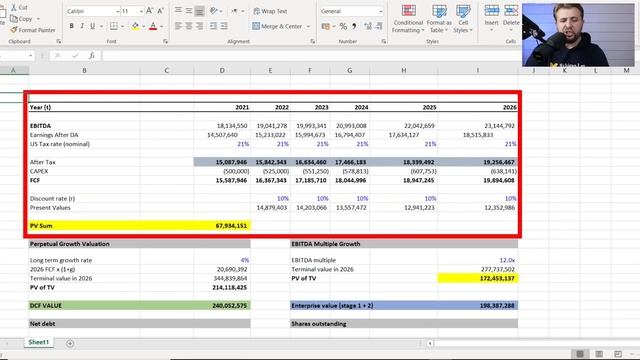Cancel the formula bar entry with the X
Image resolution: width=640 pixels, height=360 pixels.
(x=58, y=56)
